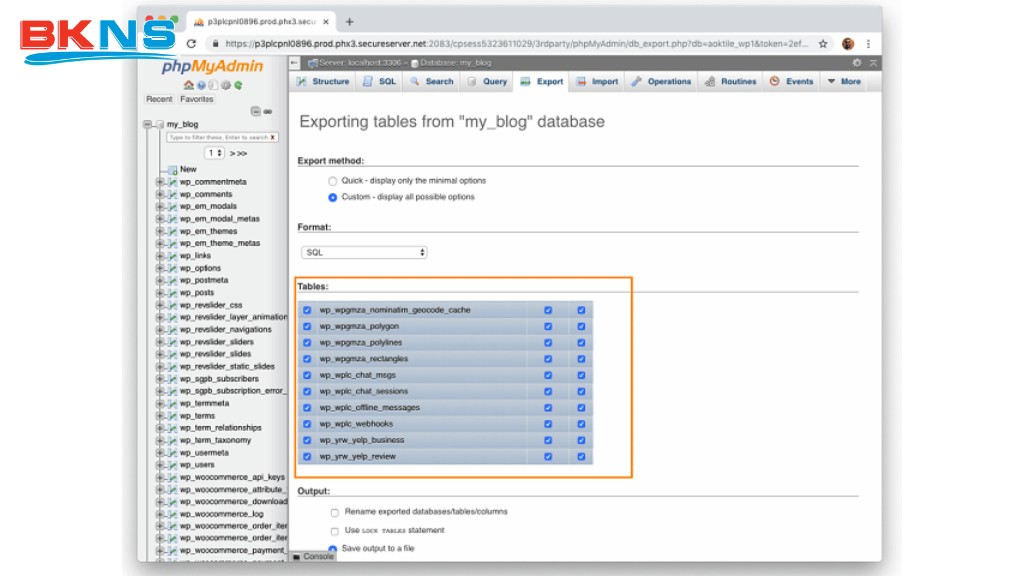Click the page settings gear in top bar
The width and height of the screenshot is (1024, 576).
point(856,62)
